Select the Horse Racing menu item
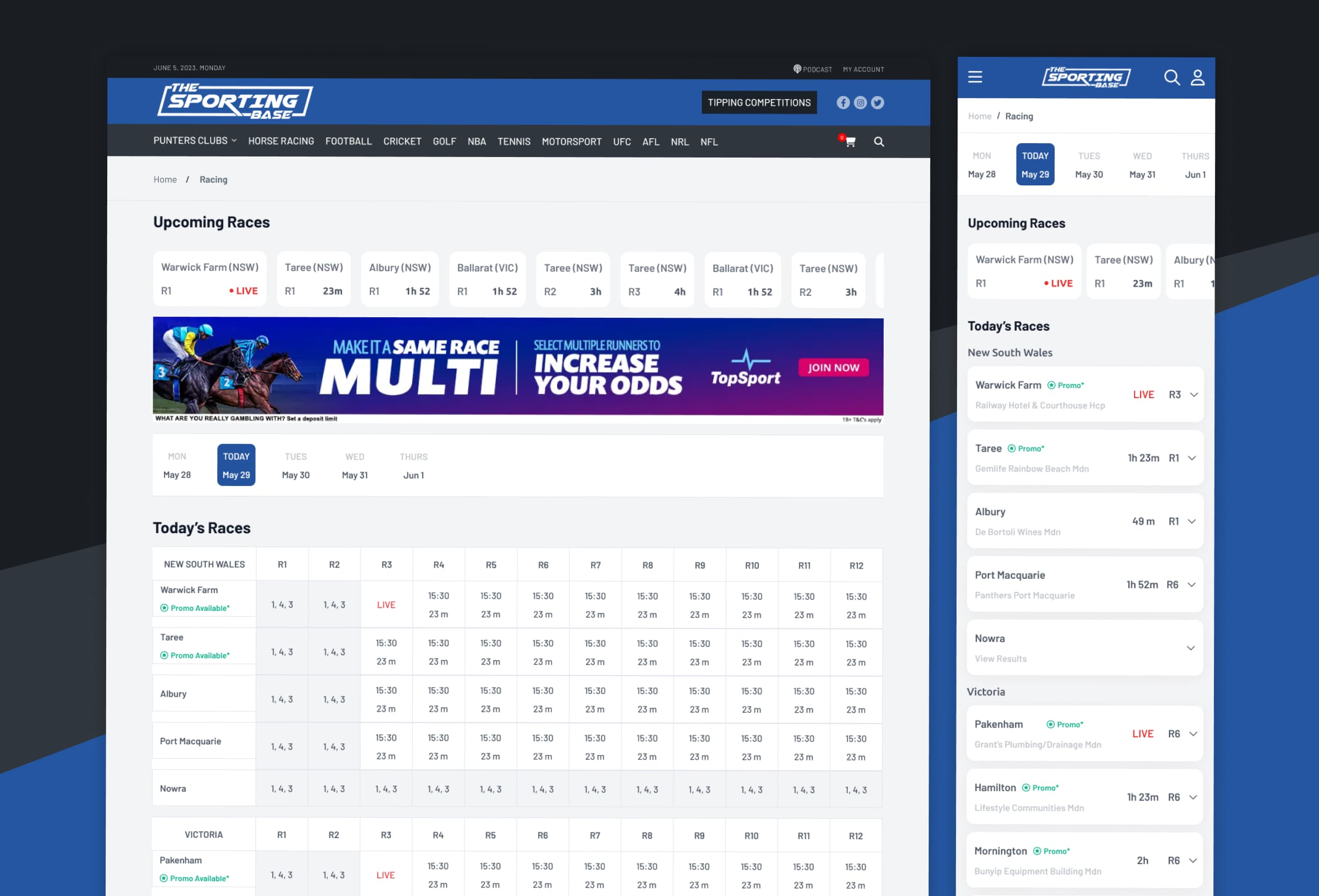1319x896 pixels. pyautogui.click(x=281, y=141)
